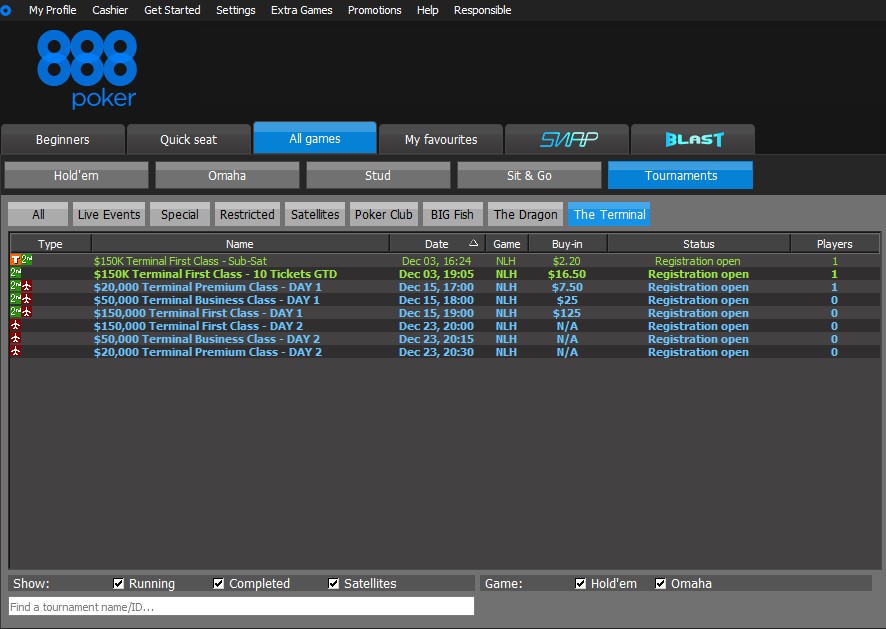This screenshot has height=629, width=886.
Task: Click the airplane icon on $20,000 Premium Class DAY 2
Action: pos(15,352)
